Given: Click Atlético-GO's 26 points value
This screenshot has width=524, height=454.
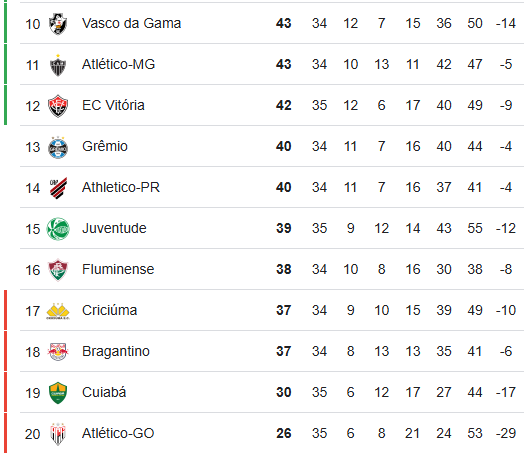Looking at the screenshot, I should (283, 433).
